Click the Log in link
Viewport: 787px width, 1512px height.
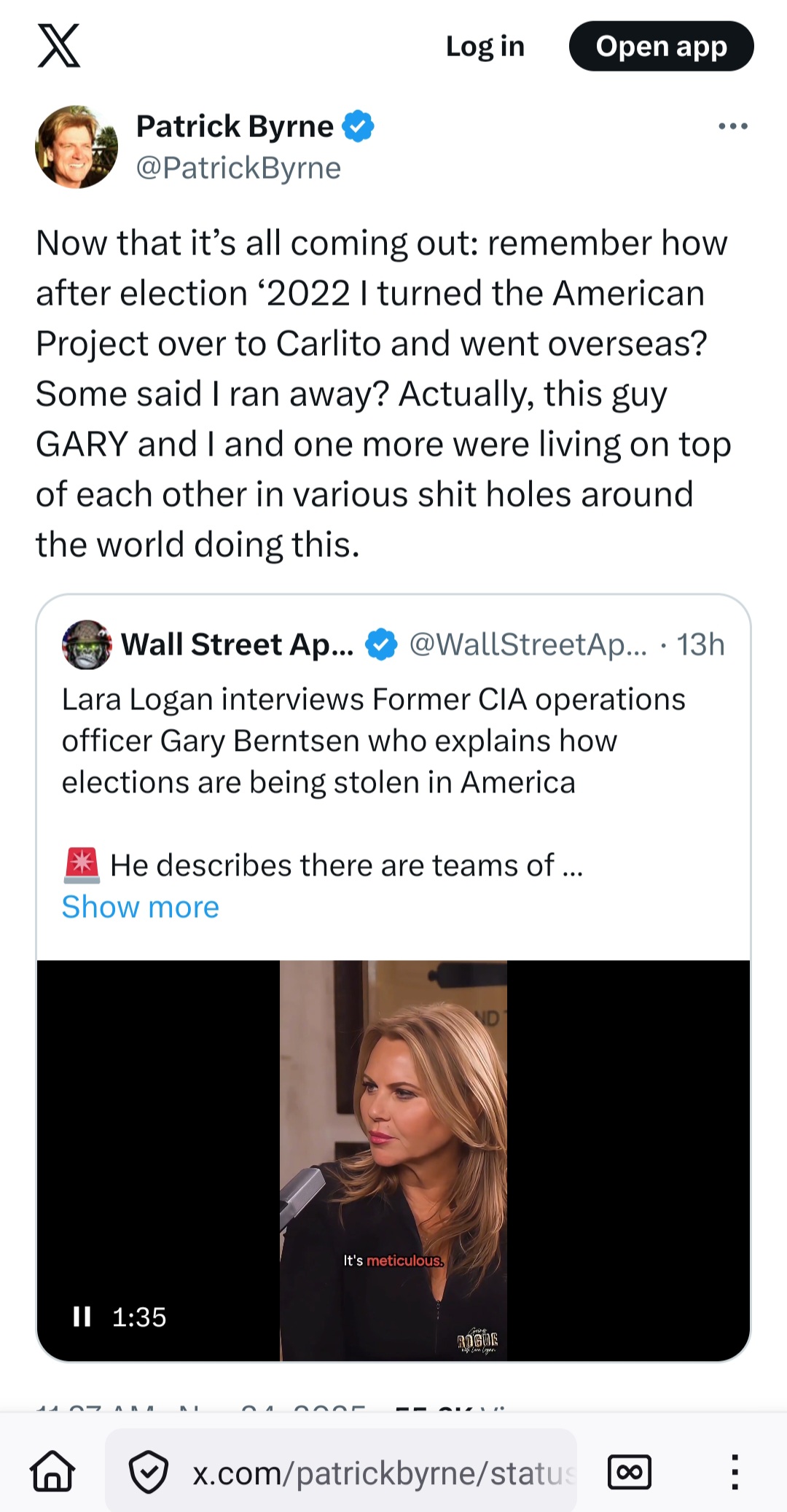(x=485, y=47)
